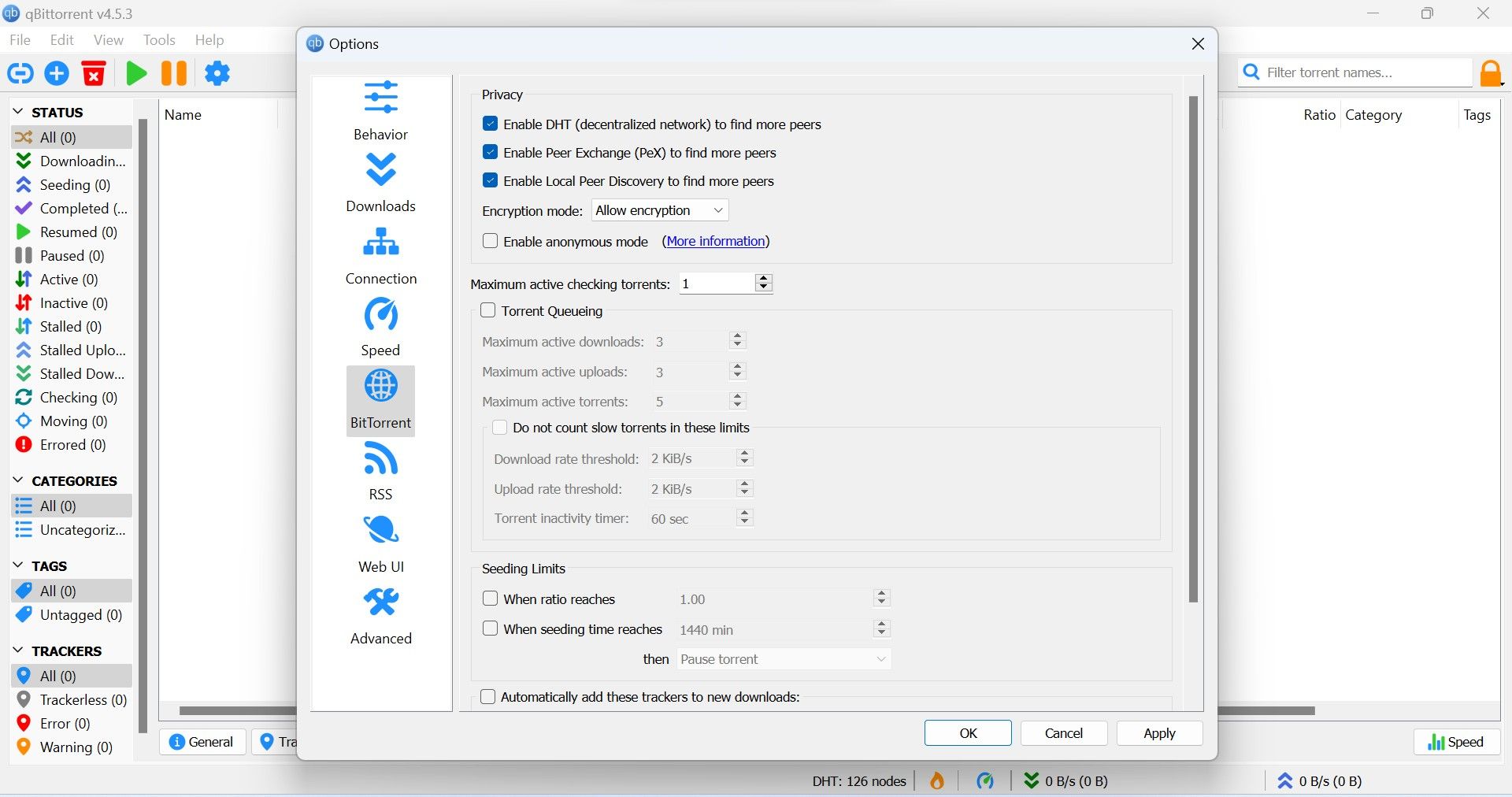
Task: Select the Seeding (0) status filter
Action: 72,184
